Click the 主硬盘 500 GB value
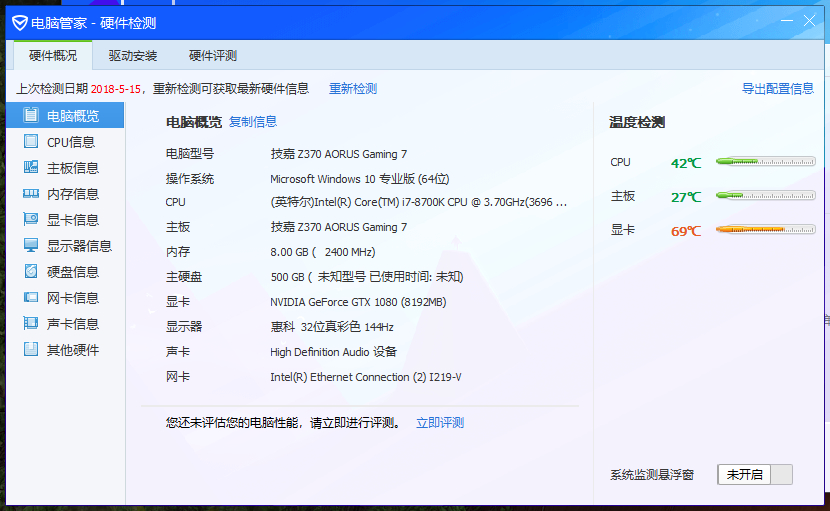This screenshot has width=830, height=511. [x=366, y=277]
